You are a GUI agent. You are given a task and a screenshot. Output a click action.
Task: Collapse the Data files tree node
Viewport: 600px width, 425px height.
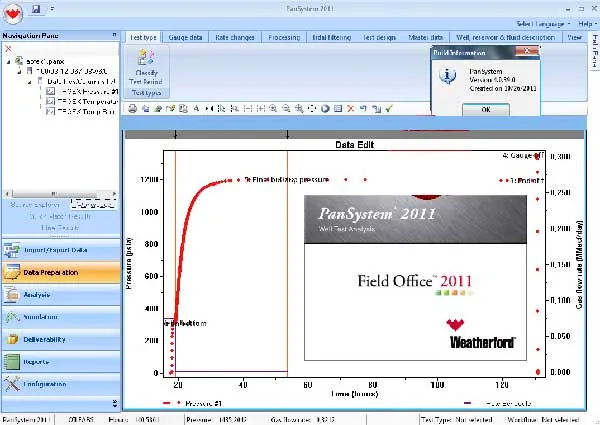tap(30, 81)
